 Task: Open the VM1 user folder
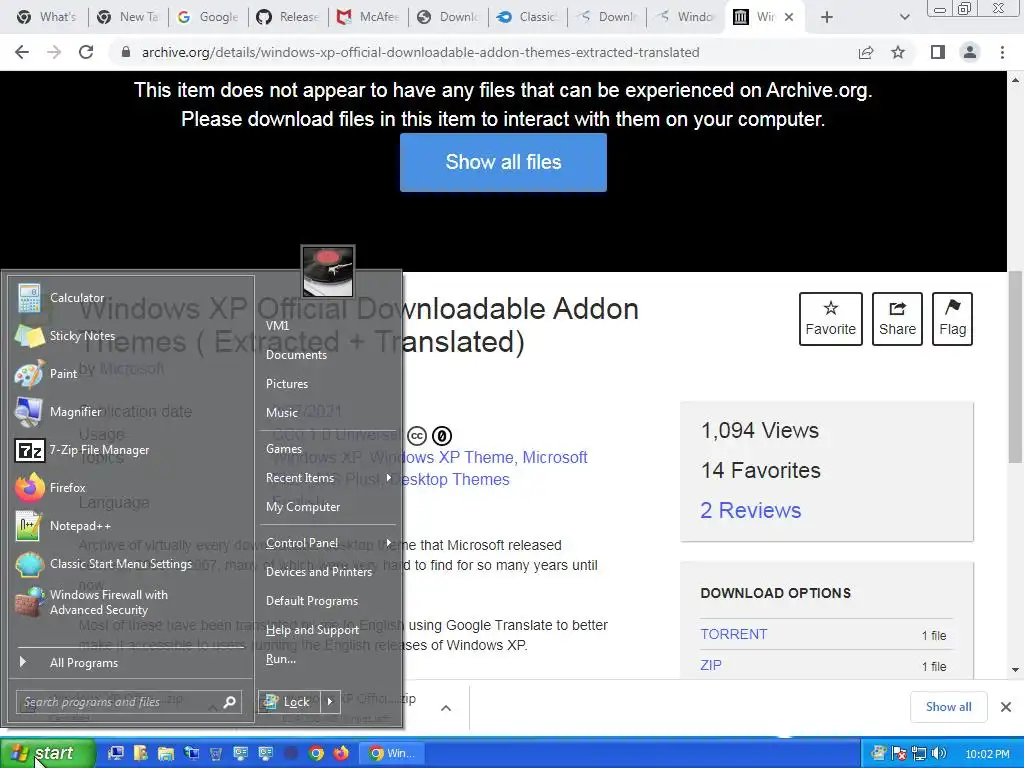tap(328, 325)
